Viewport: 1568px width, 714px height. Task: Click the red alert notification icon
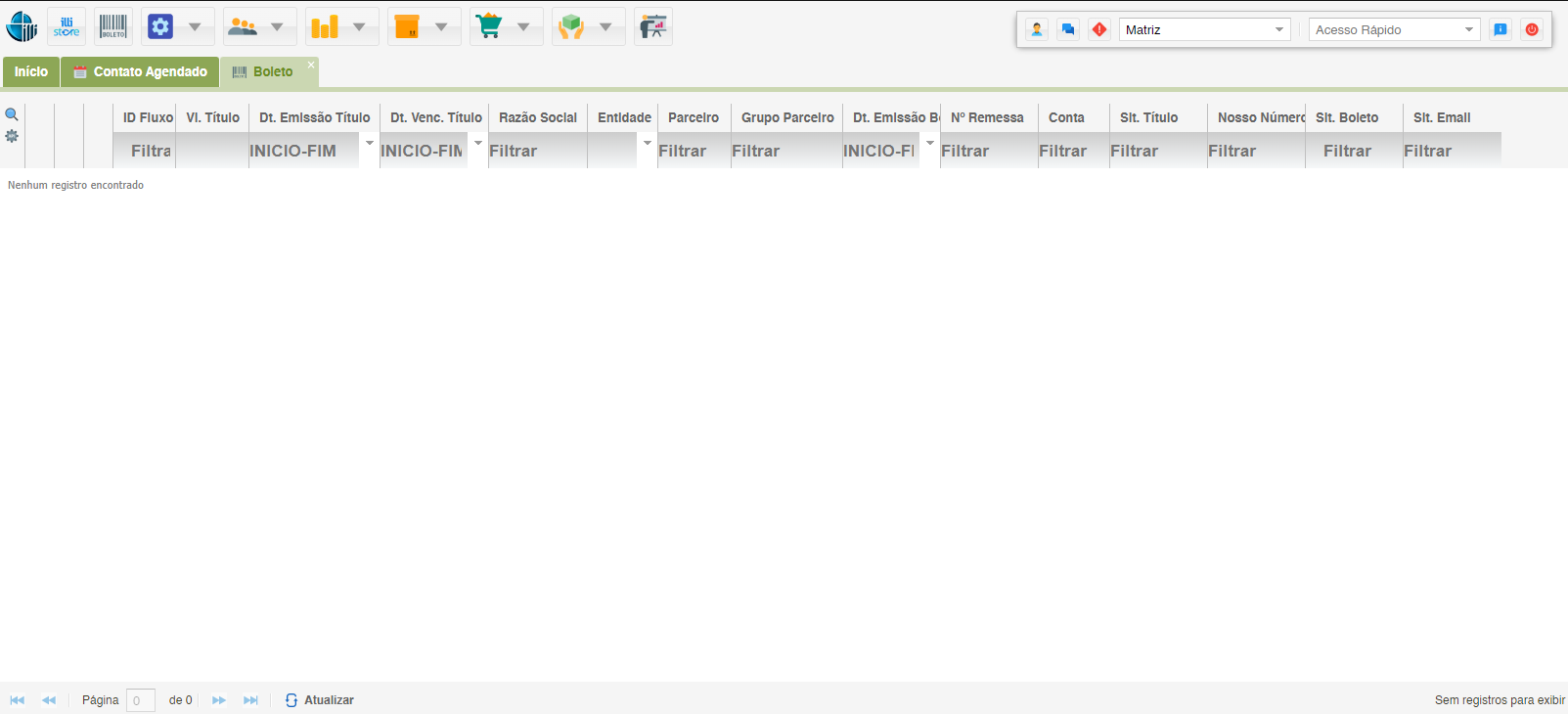click(x=1099, y=29)
